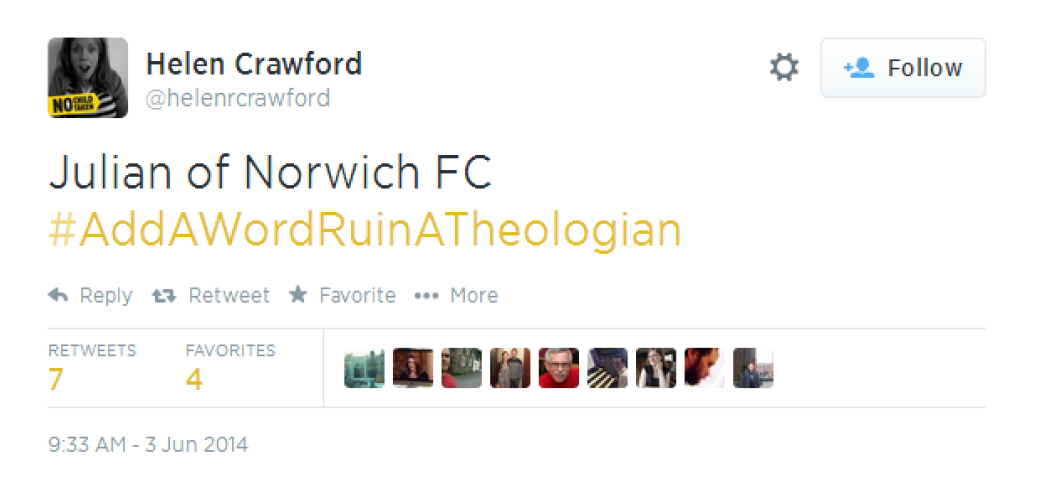This screenshot has width=1040, height=482.
Task: Open avatar of man in red shirt
Action: 558,368
